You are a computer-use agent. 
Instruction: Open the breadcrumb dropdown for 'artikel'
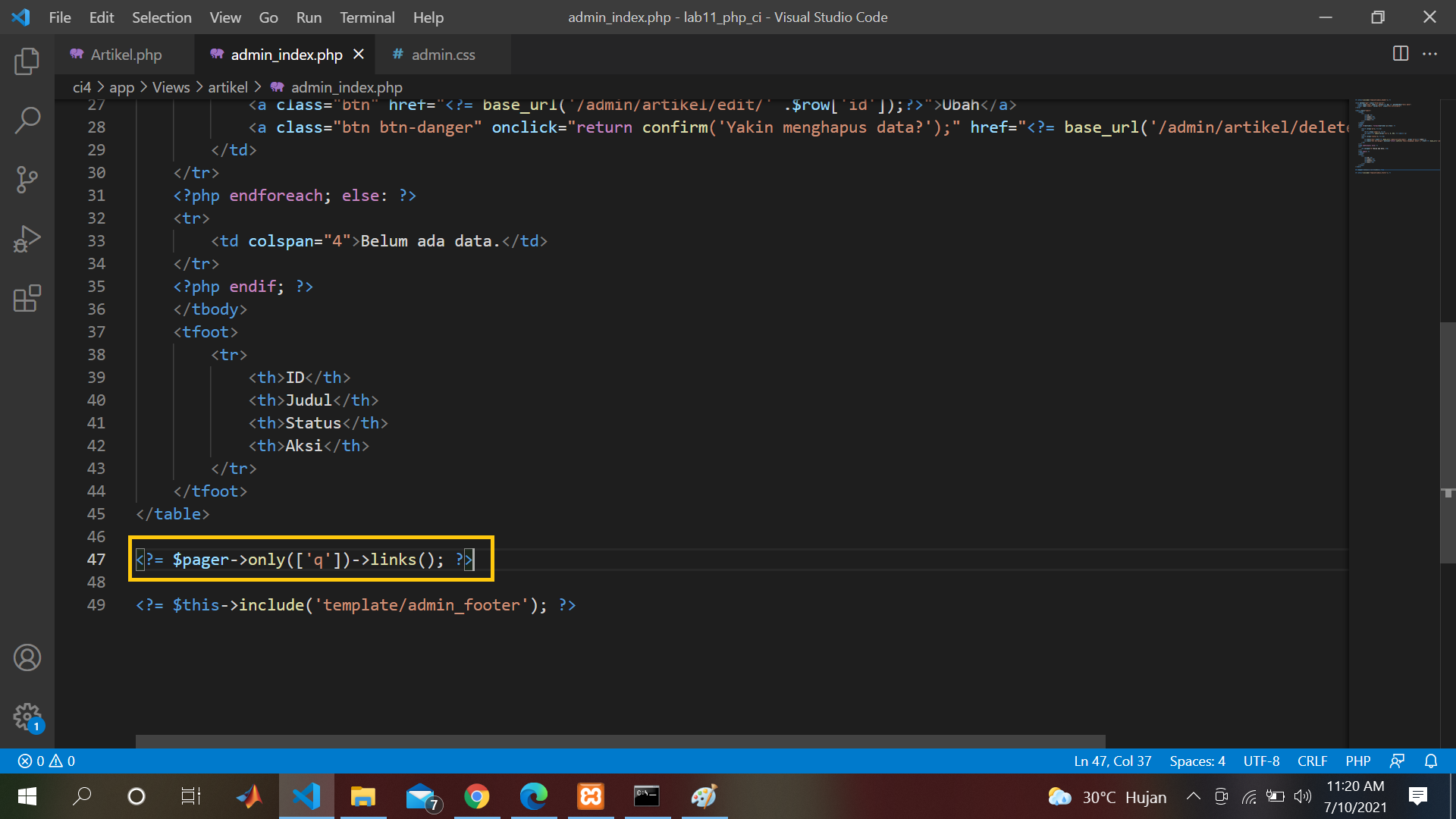click(227, 87)
